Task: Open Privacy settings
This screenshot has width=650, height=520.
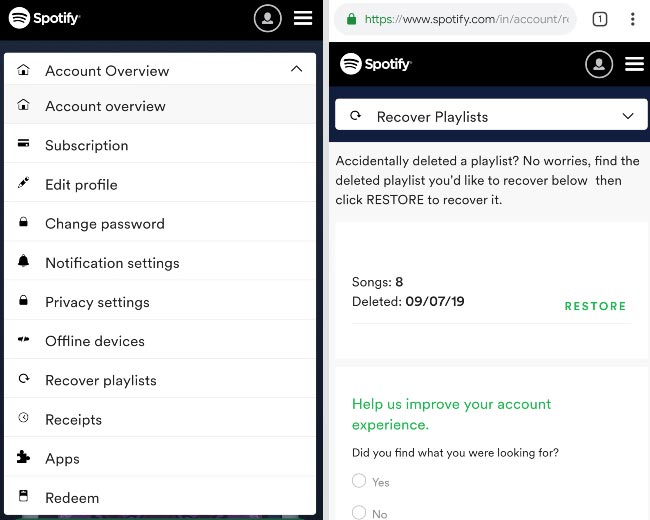Action: (x=160, y=301)
